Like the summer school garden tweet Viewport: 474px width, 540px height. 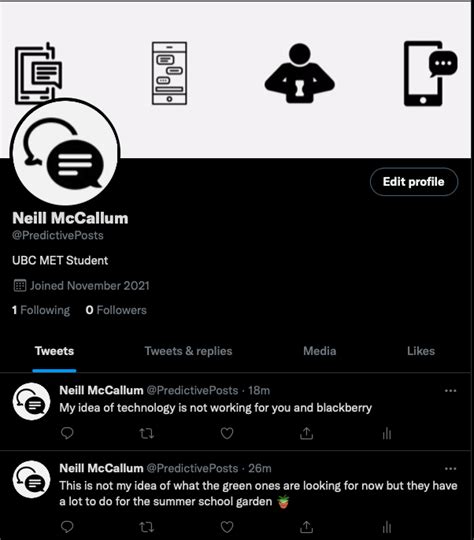tap(227, 527)
